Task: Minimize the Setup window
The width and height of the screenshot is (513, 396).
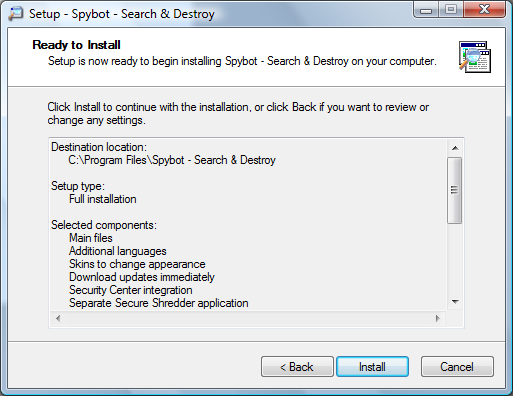Action: pyautogui.click(x=426, y=9)
